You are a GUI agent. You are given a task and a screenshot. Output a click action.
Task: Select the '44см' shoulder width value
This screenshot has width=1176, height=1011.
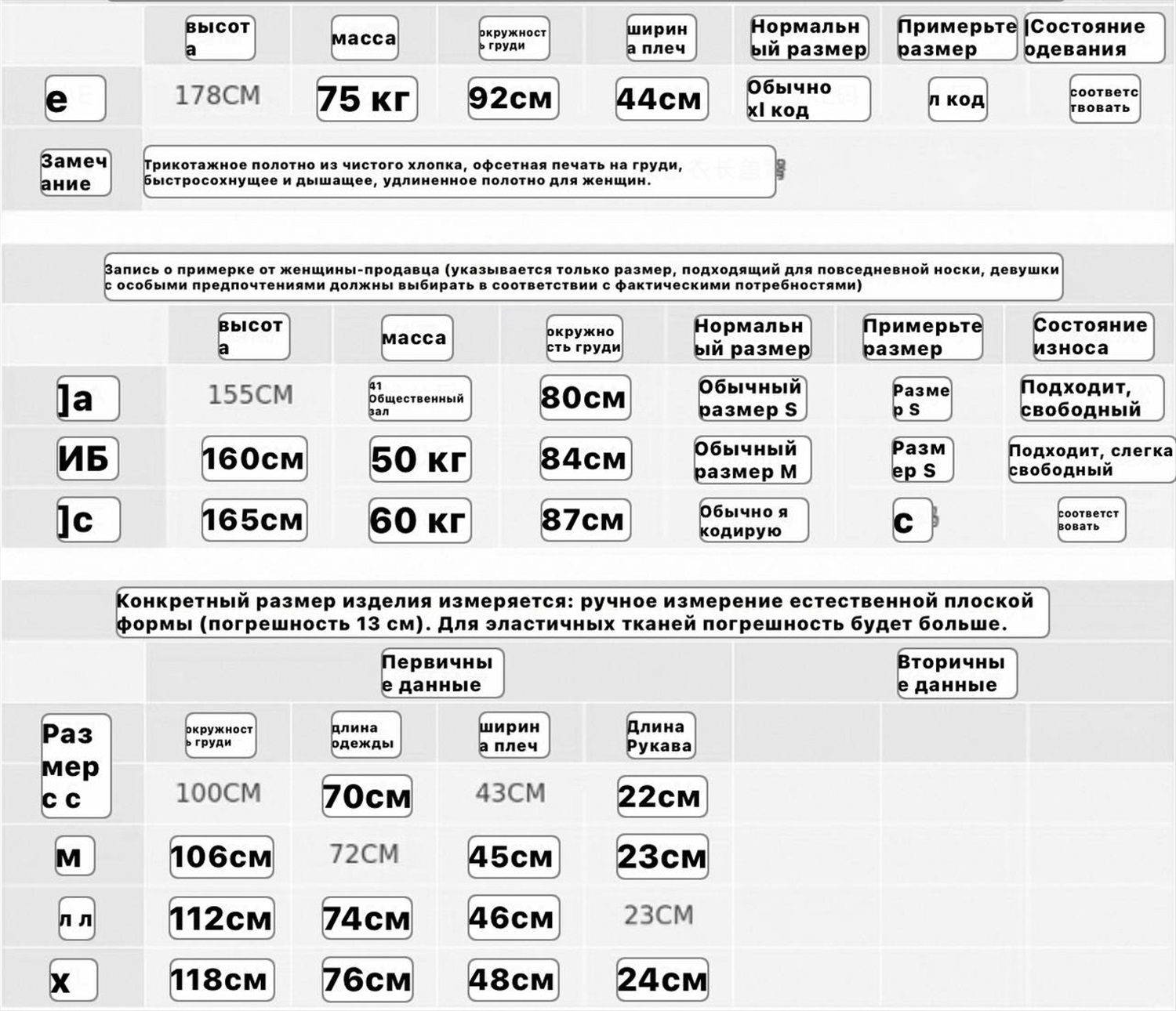662,99
